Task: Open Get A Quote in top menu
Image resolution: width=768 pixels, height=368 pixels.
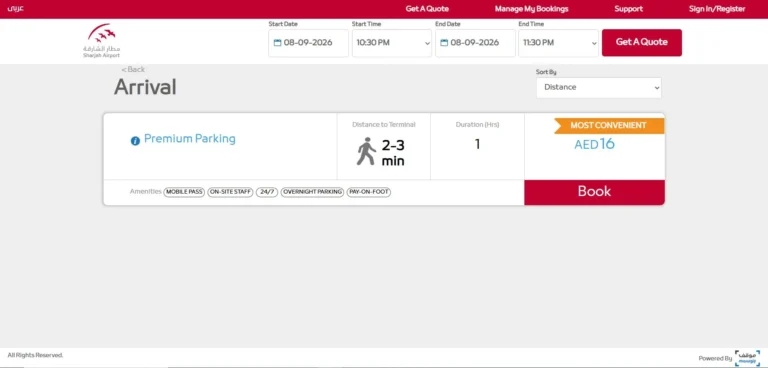Action: coord(427,9)
